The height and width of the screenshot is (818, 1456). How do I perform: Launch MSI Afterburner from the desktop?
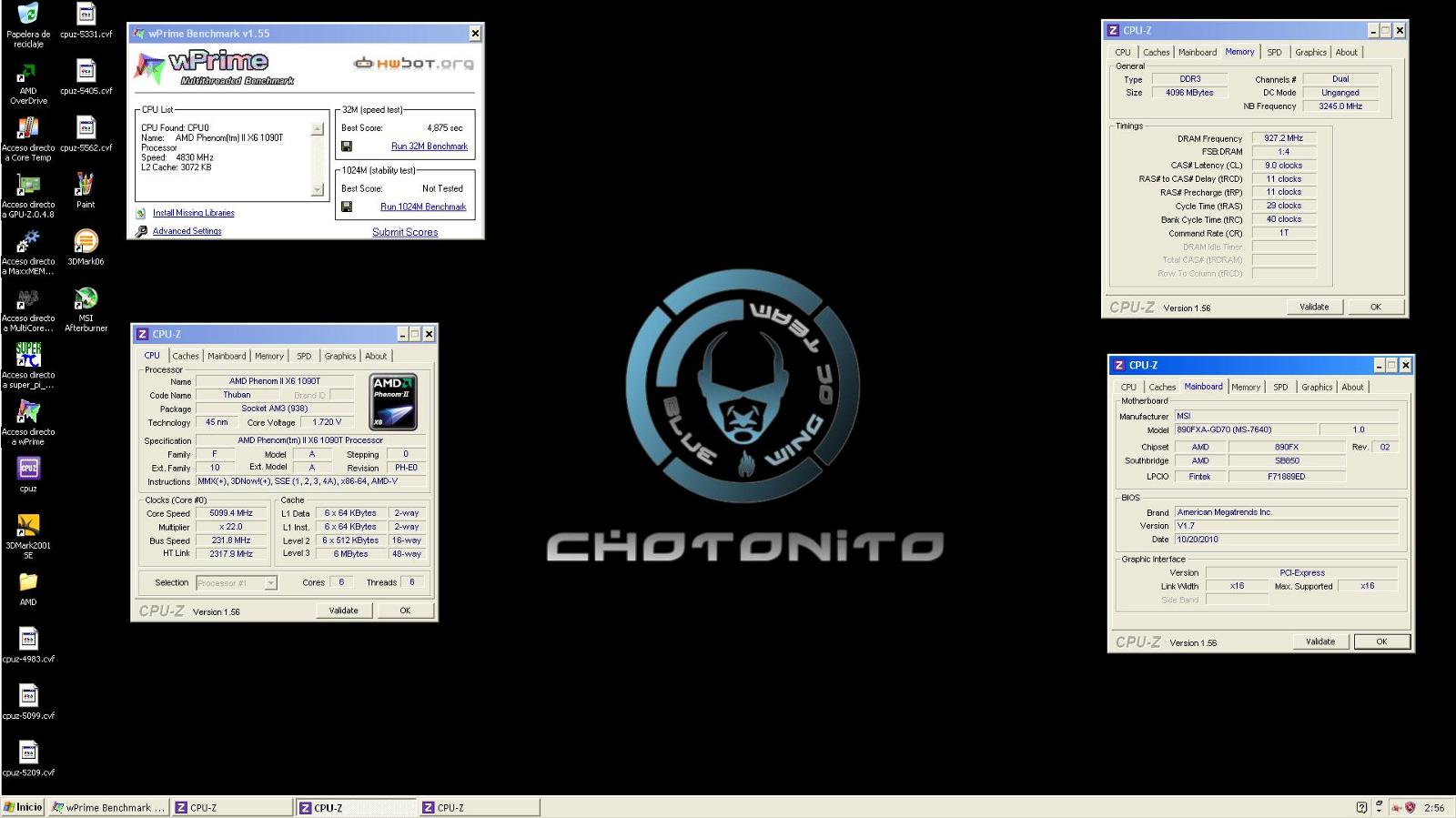86,298
